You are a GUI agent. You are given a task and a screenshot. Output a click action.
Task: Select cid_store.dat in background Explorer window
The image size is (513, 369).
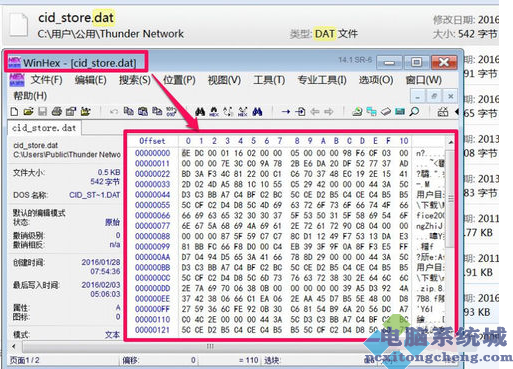[76, 18]
